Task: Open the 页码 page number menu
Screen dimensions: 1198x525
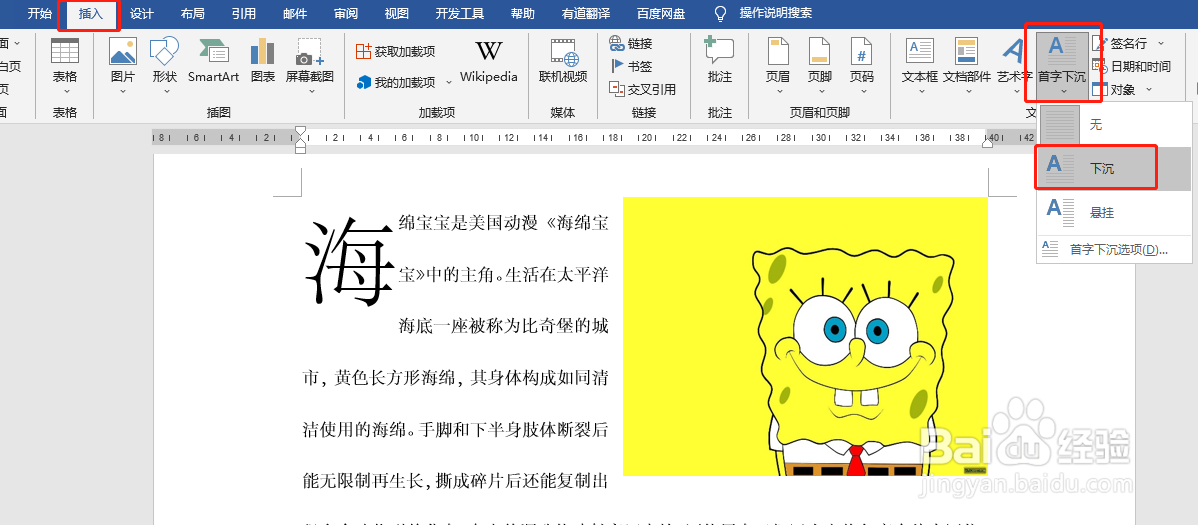Action: 862,61
